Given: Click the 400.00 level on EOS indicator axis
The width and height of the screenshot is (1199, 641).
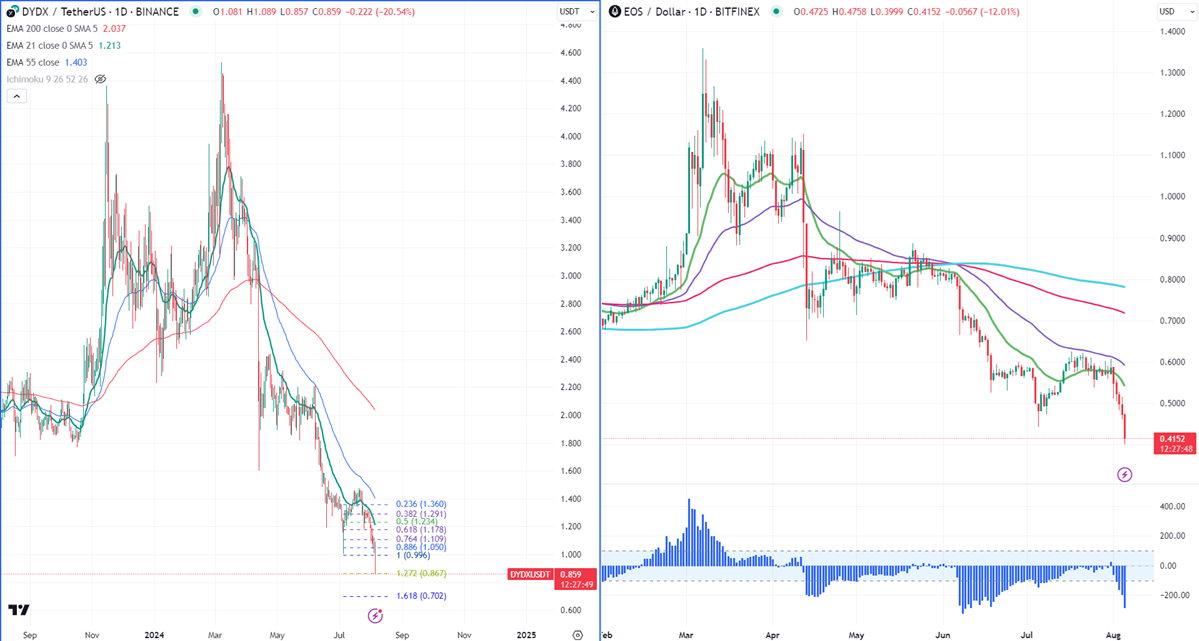Looking at the screenshot, I should (1171, 506).
